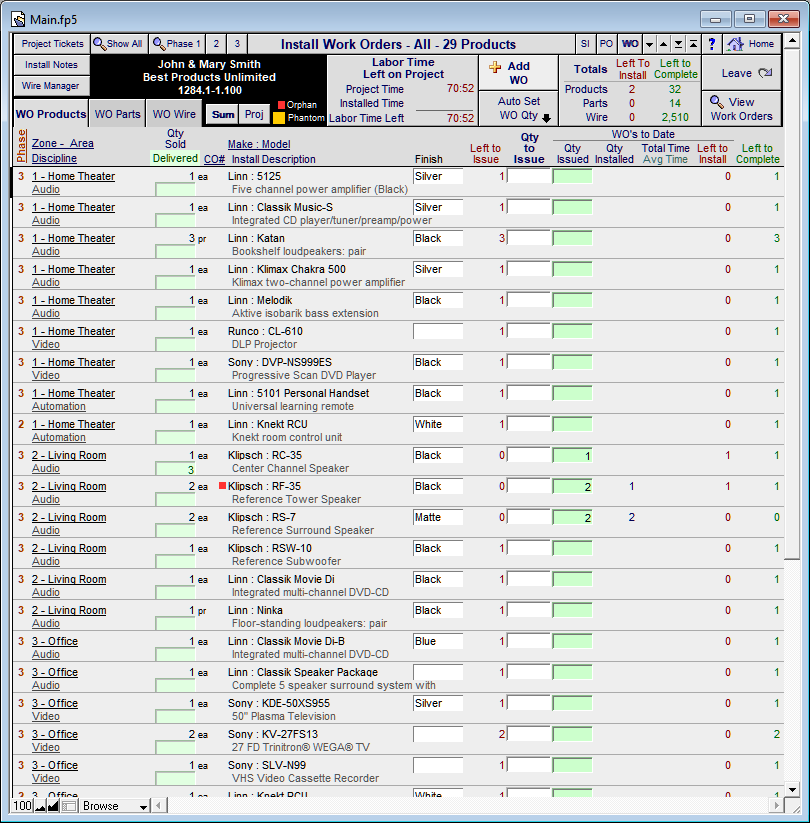Open the Finish field for Sony KDE-50XS955

point(438,703)
